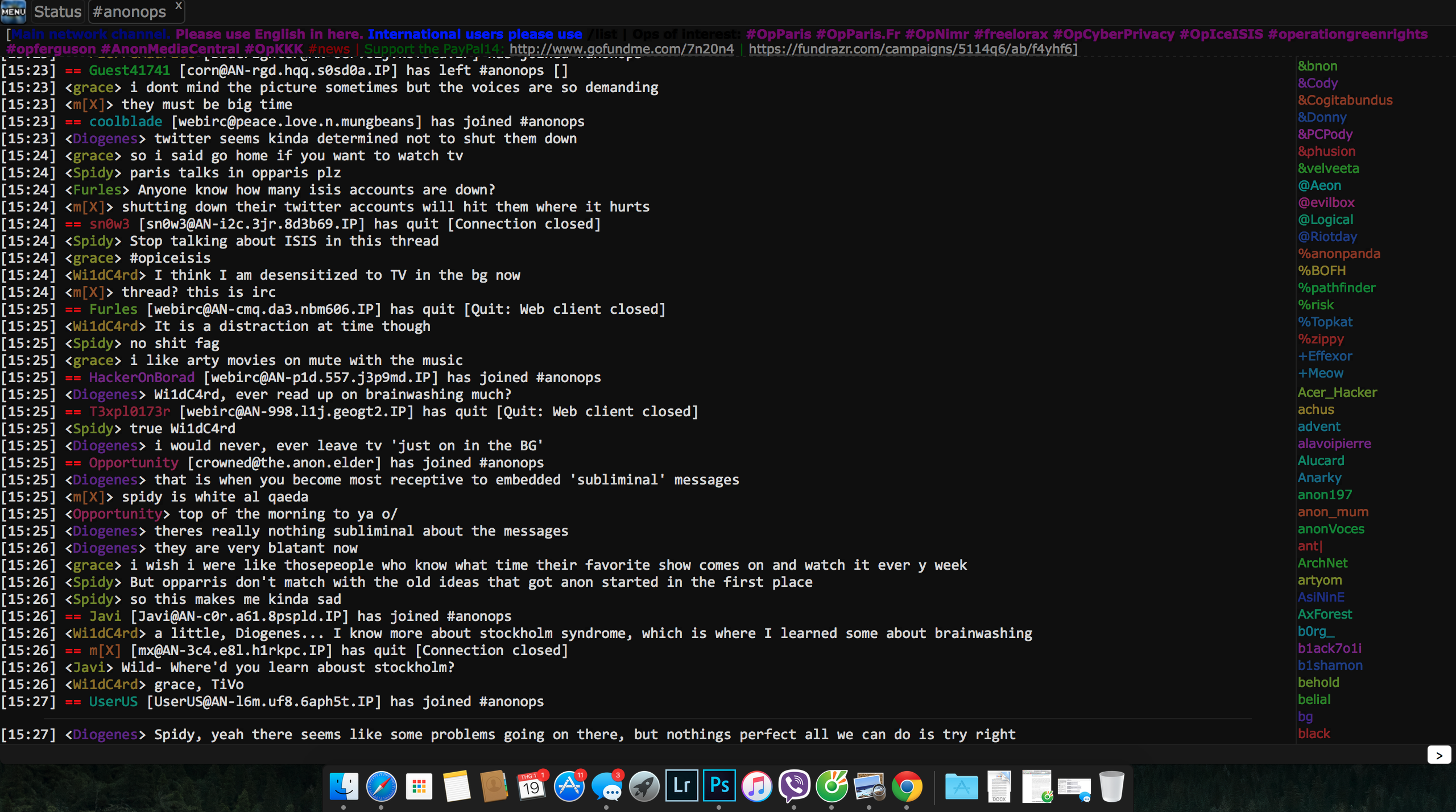Switch to the Status tab
This screenshot has width=1456, height=812.
point(57,12)
